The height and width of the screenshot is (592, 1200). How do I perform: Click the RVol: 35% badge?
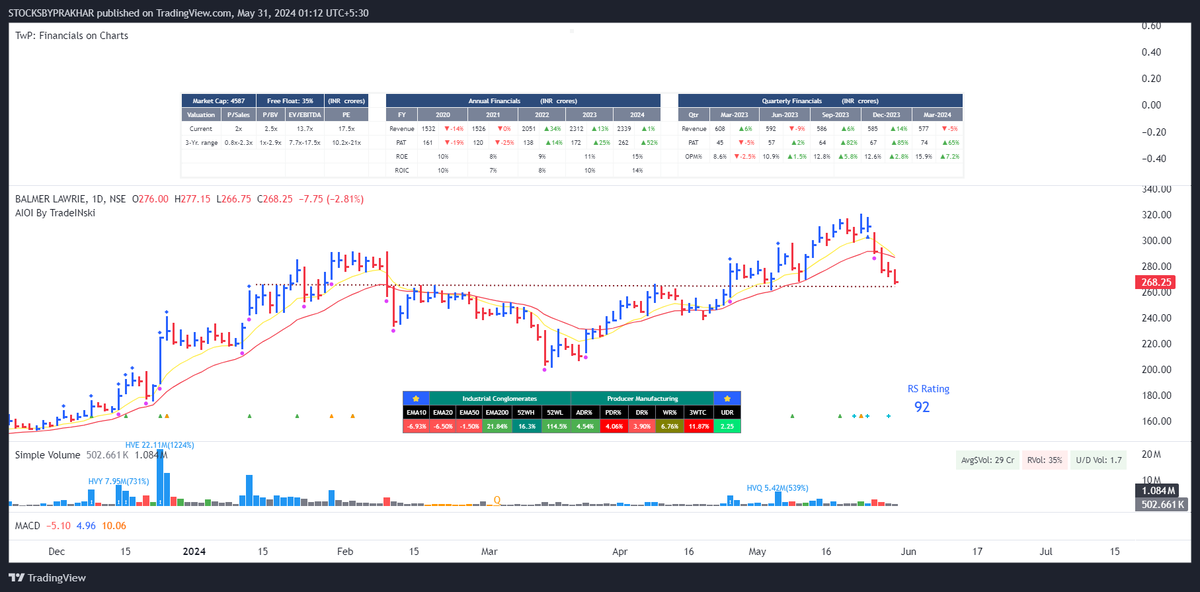(1044, 460)
